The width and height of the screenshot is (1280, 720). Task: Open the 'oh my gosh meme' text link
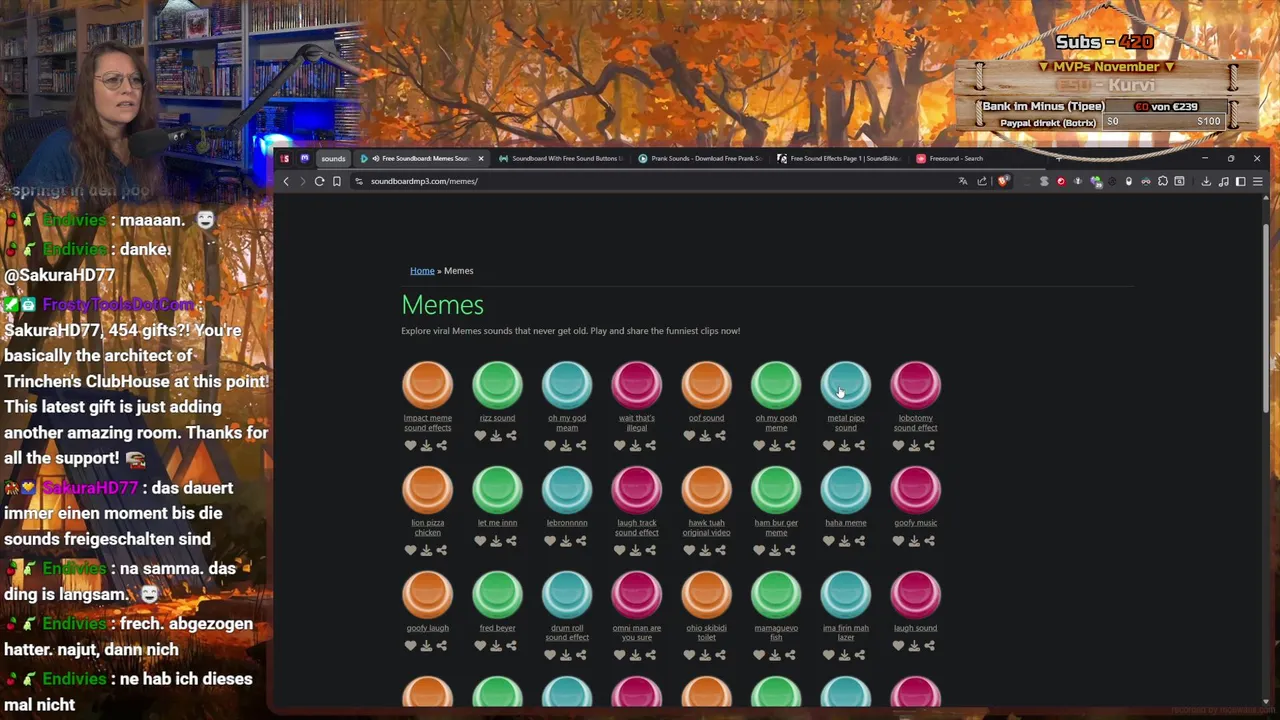click(776, 422)
